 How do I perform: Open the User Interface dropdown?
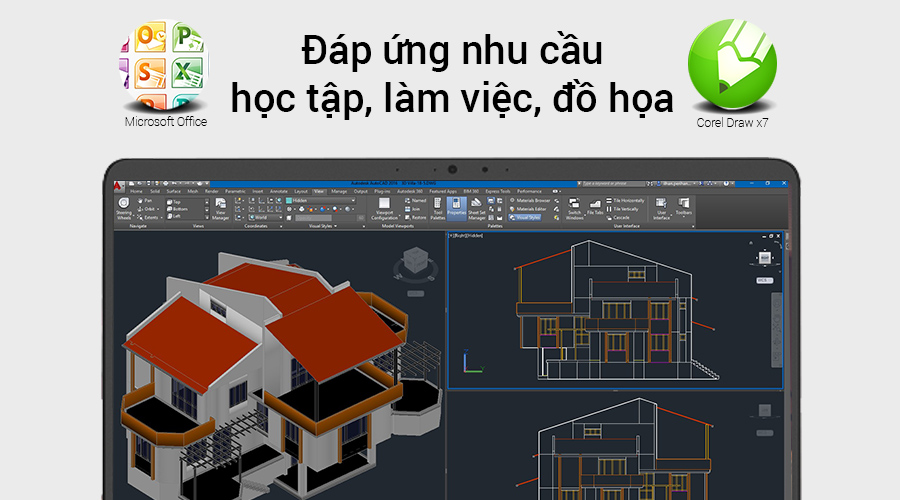pos(661,209)
